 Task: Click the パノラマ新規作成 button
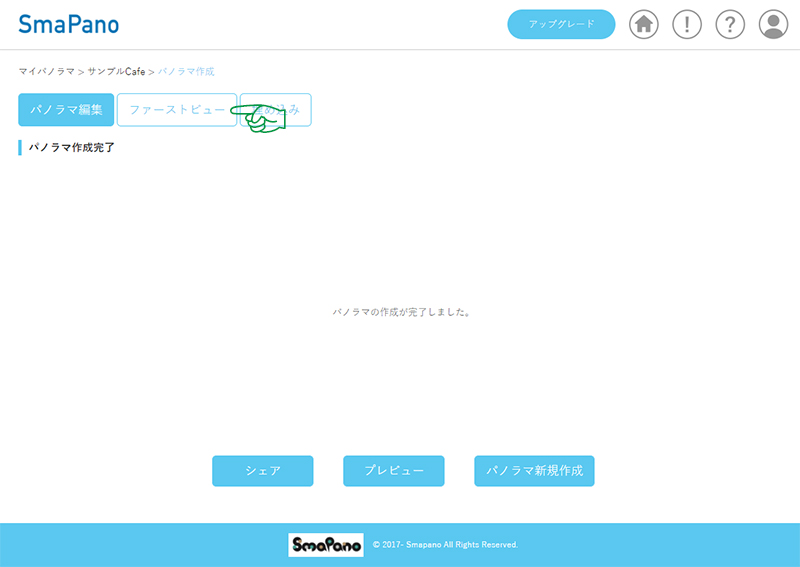coord(534,471)
